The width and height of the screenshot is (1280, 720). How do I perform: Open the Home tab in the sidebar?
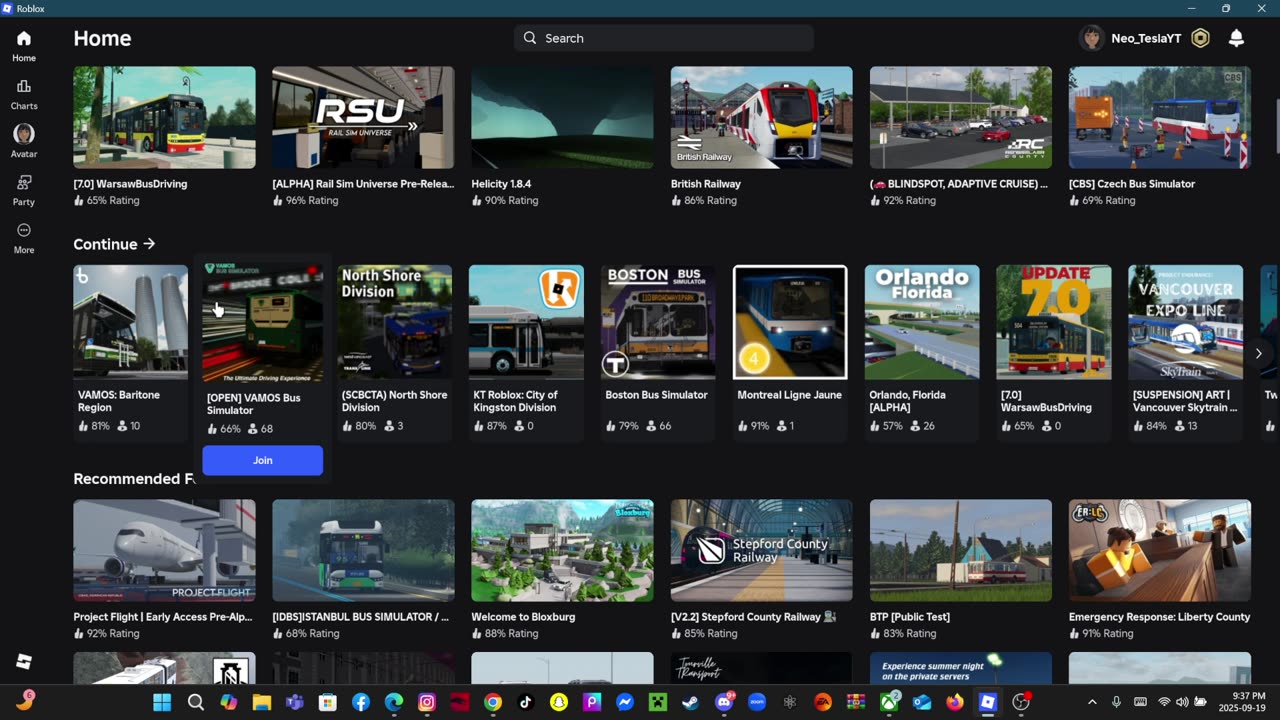[24, 46]
